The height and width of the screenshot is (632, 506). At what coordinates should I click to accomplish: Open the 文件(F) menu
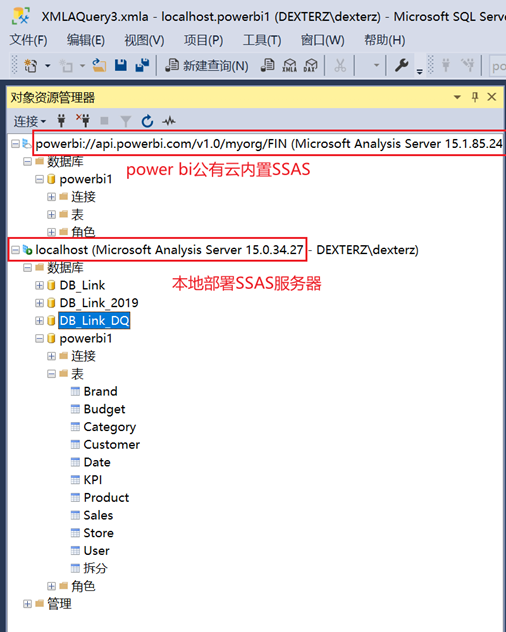(x=28, y=40)
